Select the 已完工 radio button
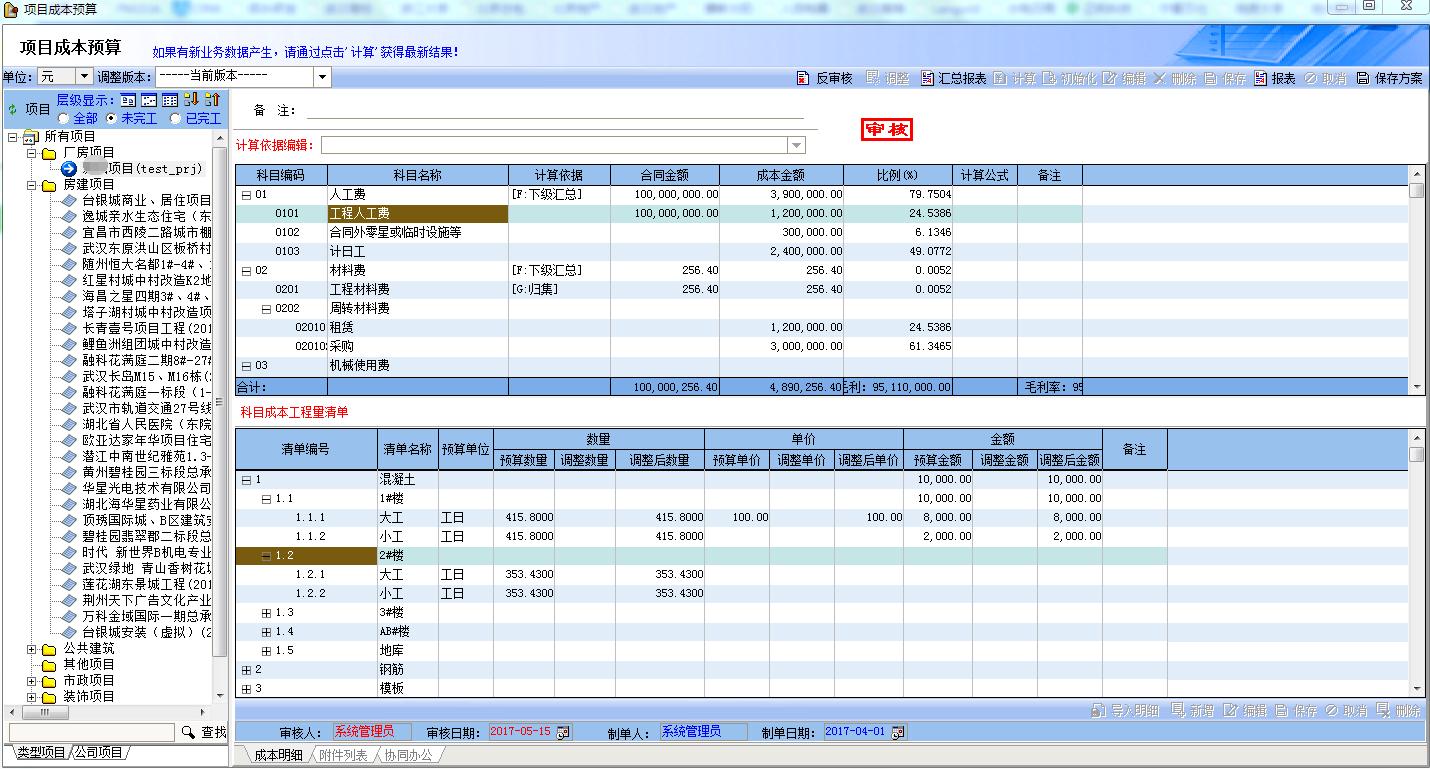This screenshot has height=769, width=1430. tap(176, 118)
